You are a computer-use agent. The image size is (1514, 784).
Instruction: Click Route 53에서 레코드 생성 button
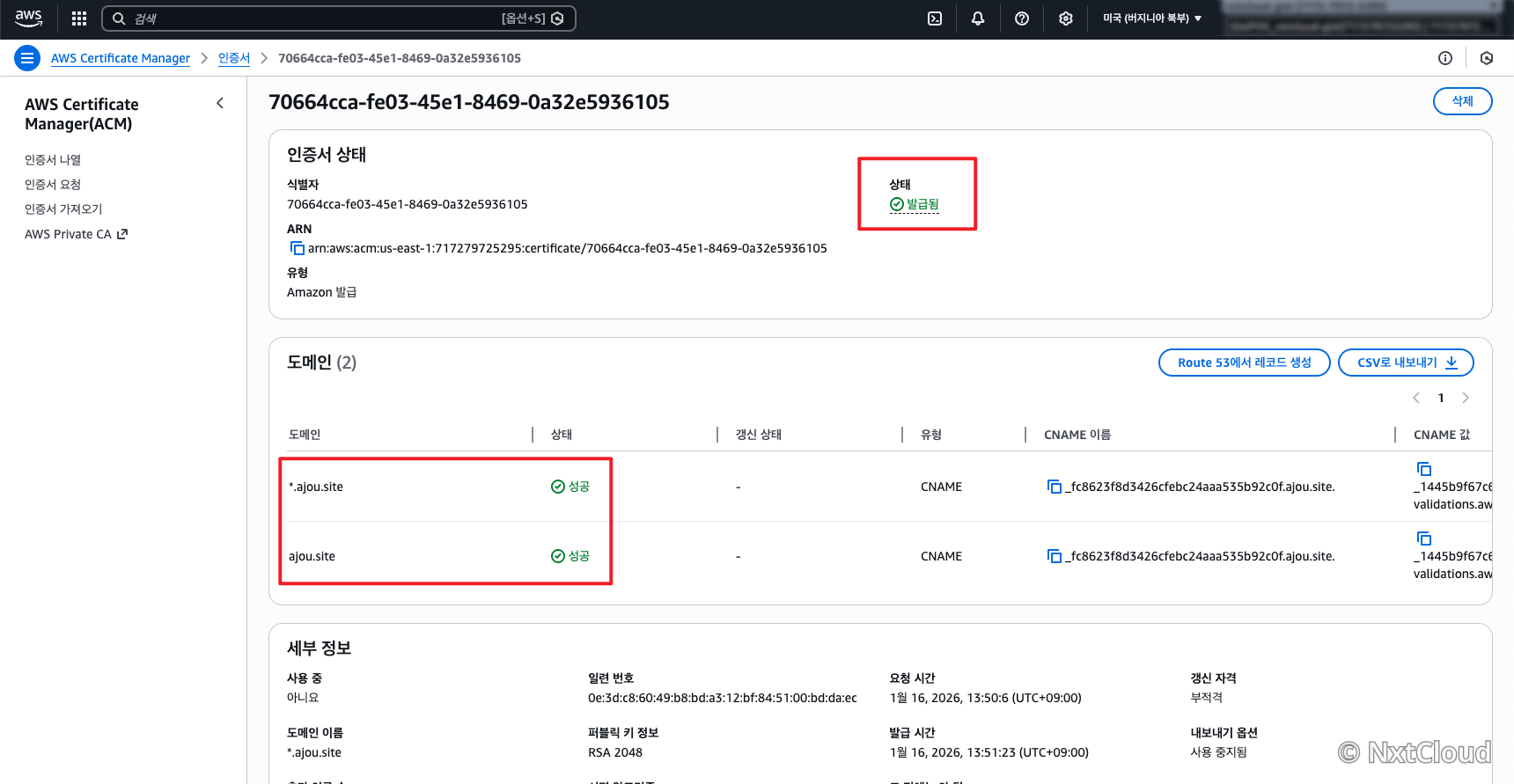[1244, 363]
